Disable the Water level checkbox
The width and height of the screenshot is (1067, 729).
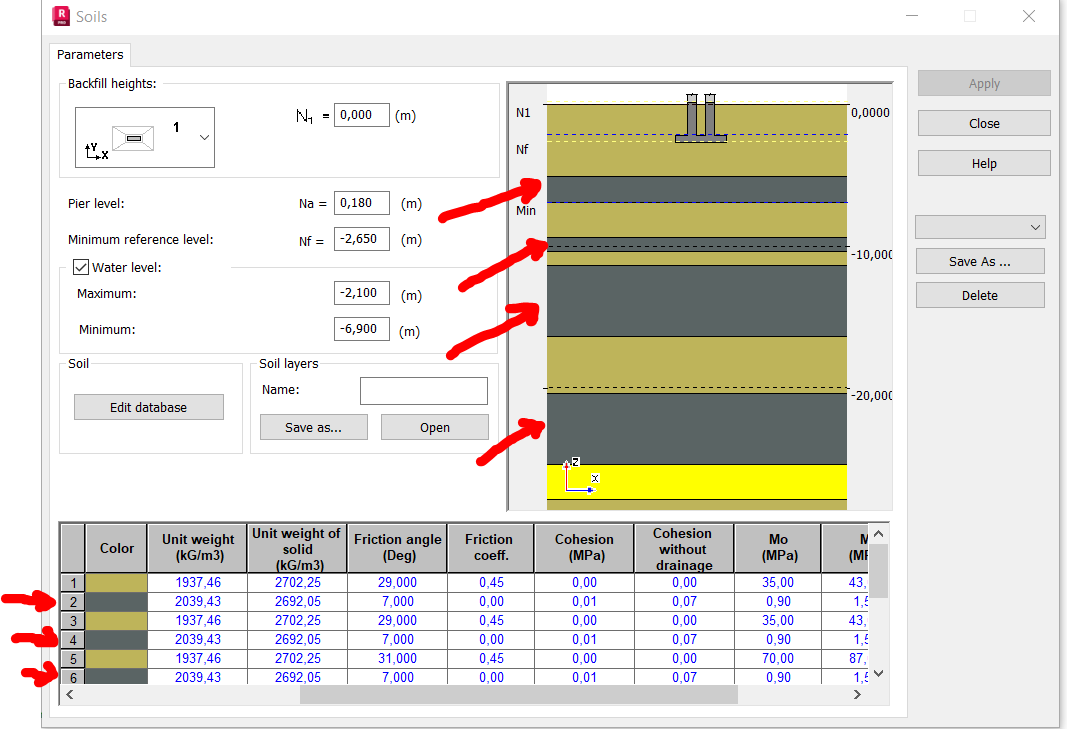(81, 266)
